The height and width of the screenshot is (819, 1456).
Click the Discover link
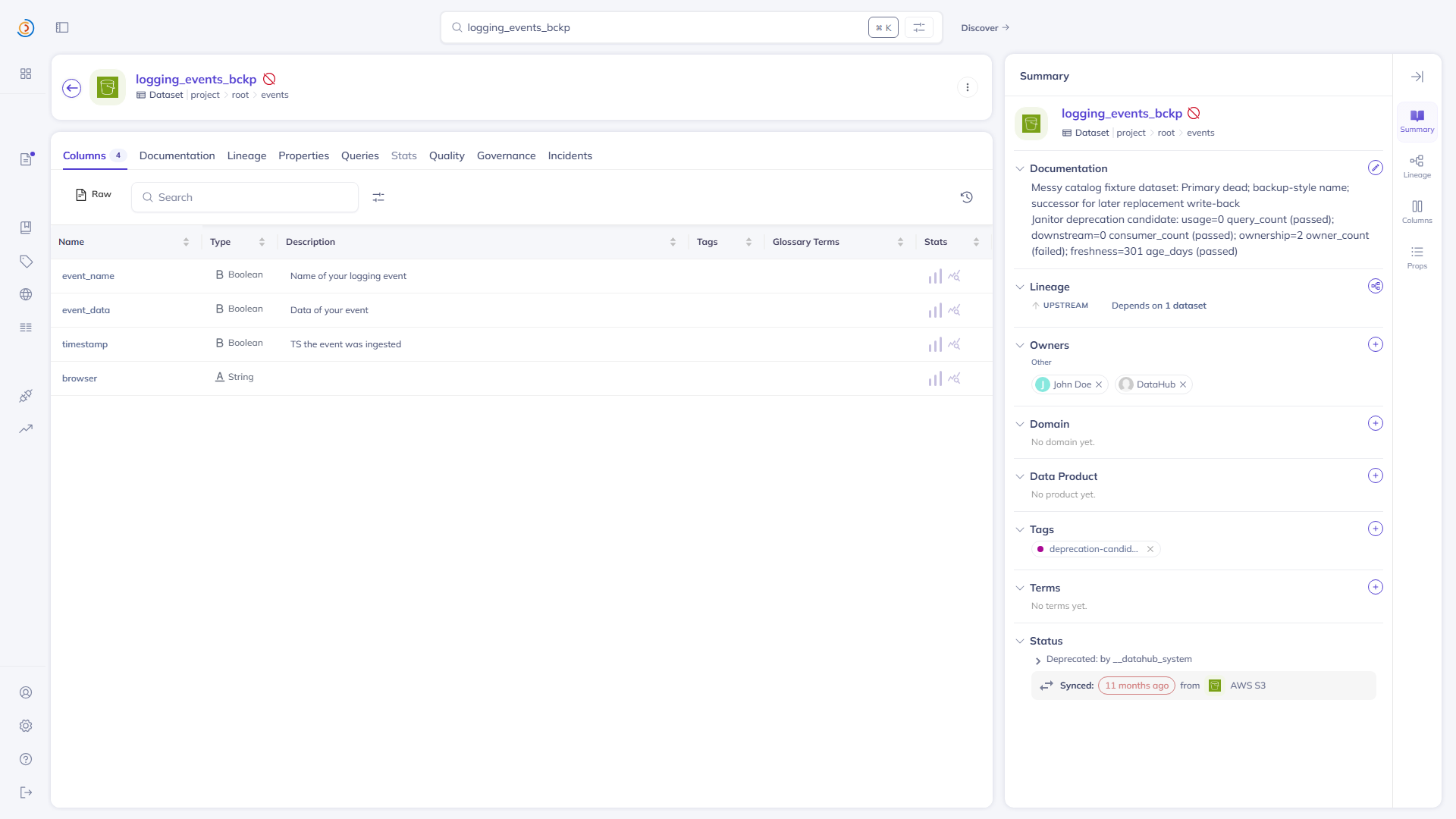(984, 28)
